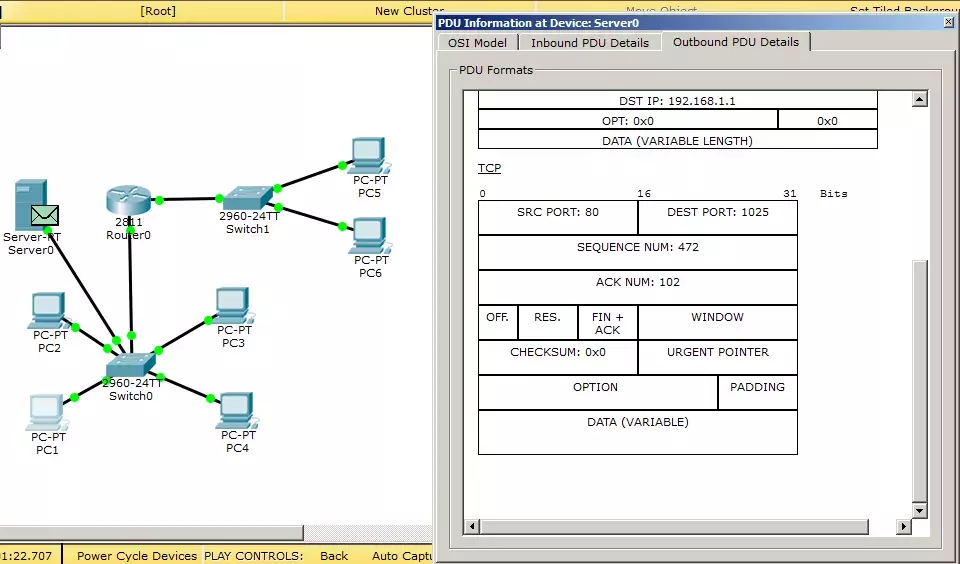Screen dimensions: 960x564
Task: Select the PC2 computer icon
Action: point(48,310)
